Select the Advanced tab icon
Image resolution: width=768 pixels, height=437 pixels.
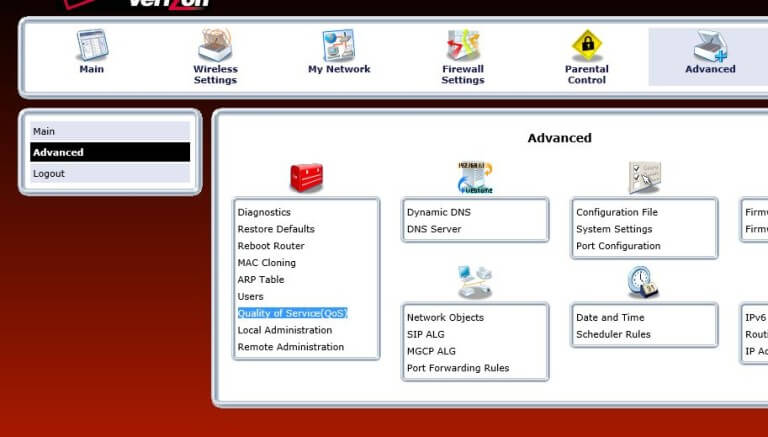click(710, 45)
